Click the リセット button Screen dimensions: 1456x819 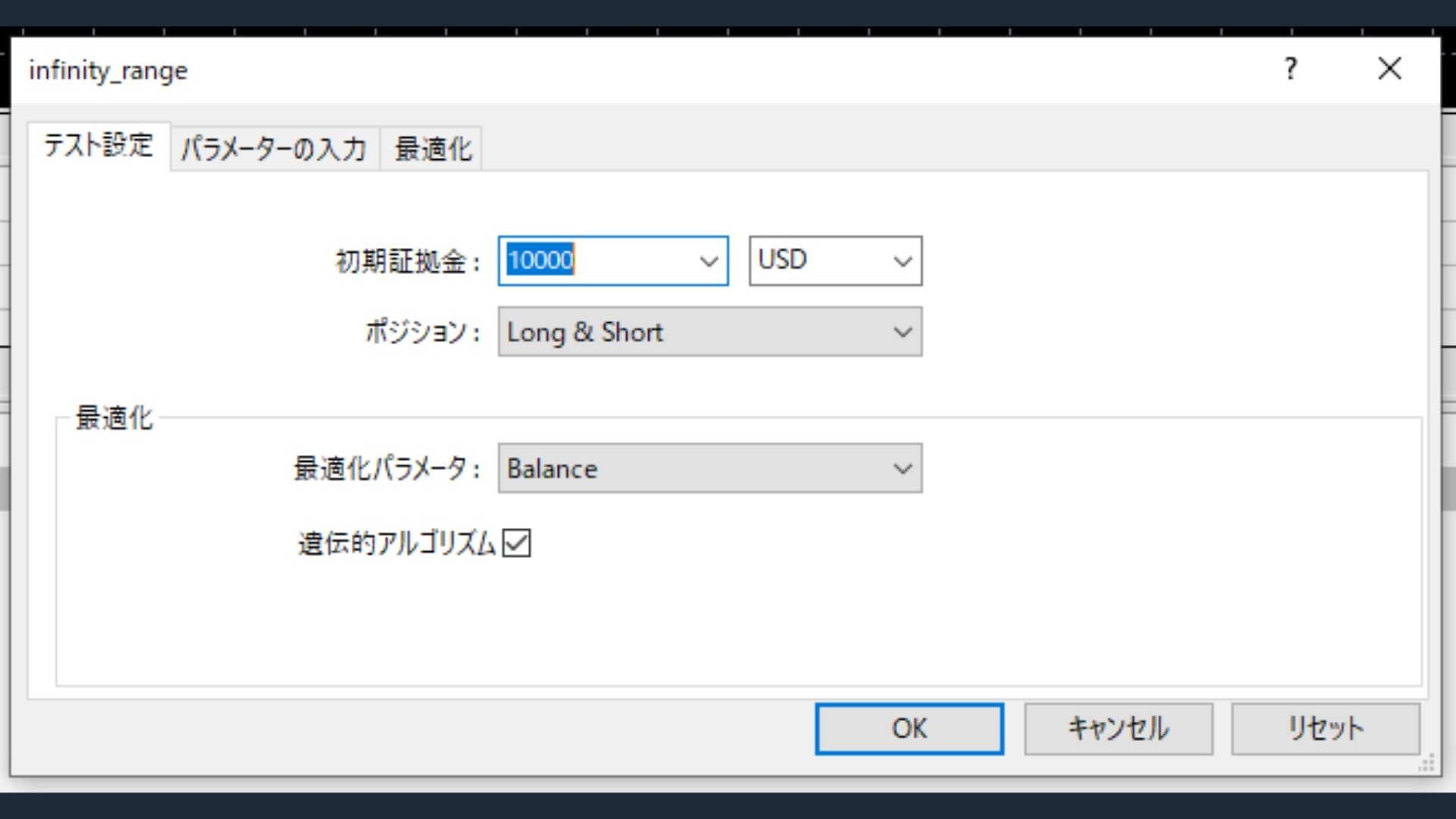point(1326,729)
